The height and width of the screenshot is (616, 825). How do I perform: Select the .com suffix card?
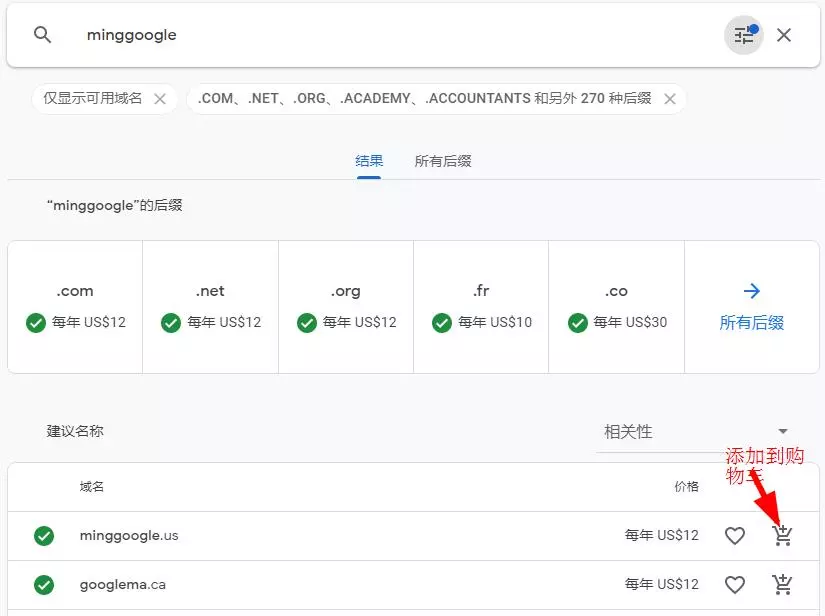(x=75, y=307)
